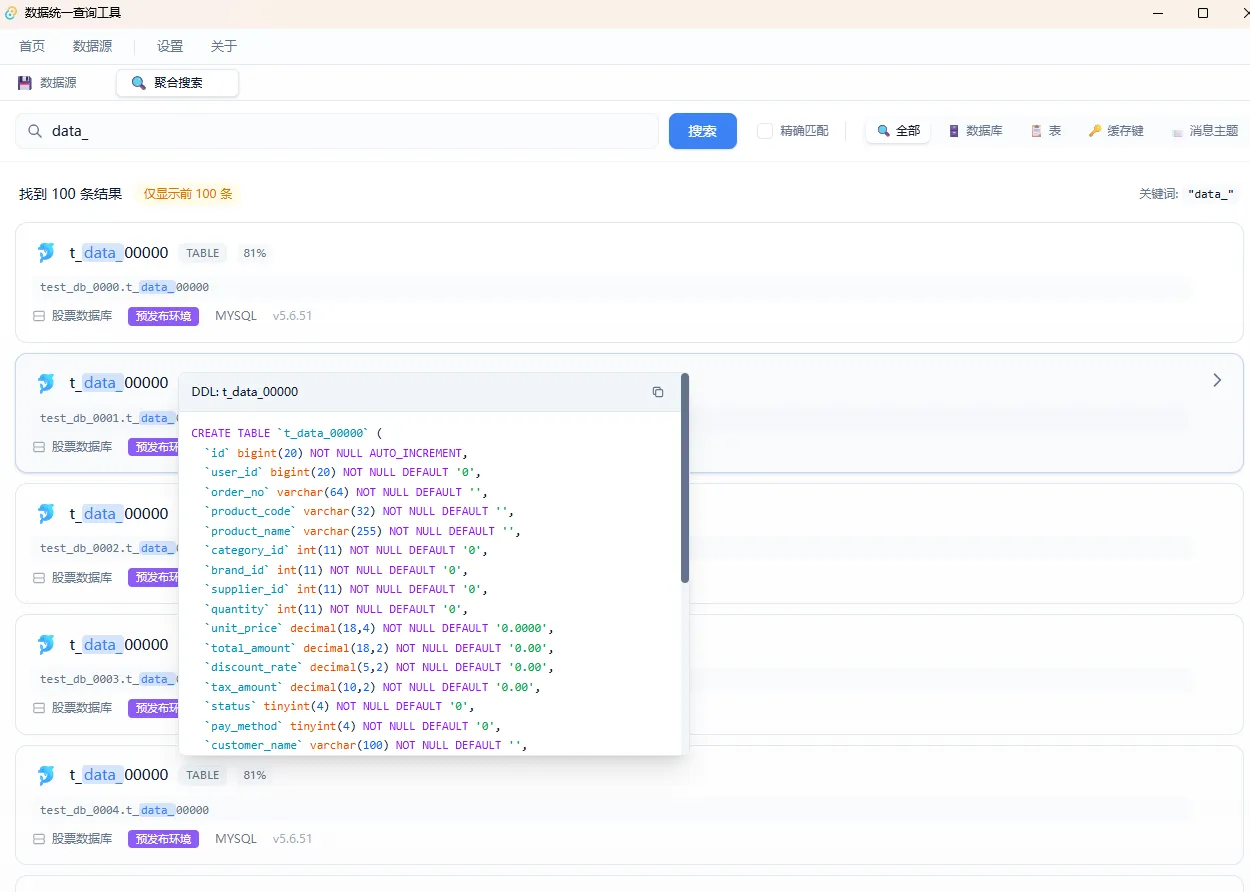Expand the second result with the right chevron

[x=1217, y=380]
